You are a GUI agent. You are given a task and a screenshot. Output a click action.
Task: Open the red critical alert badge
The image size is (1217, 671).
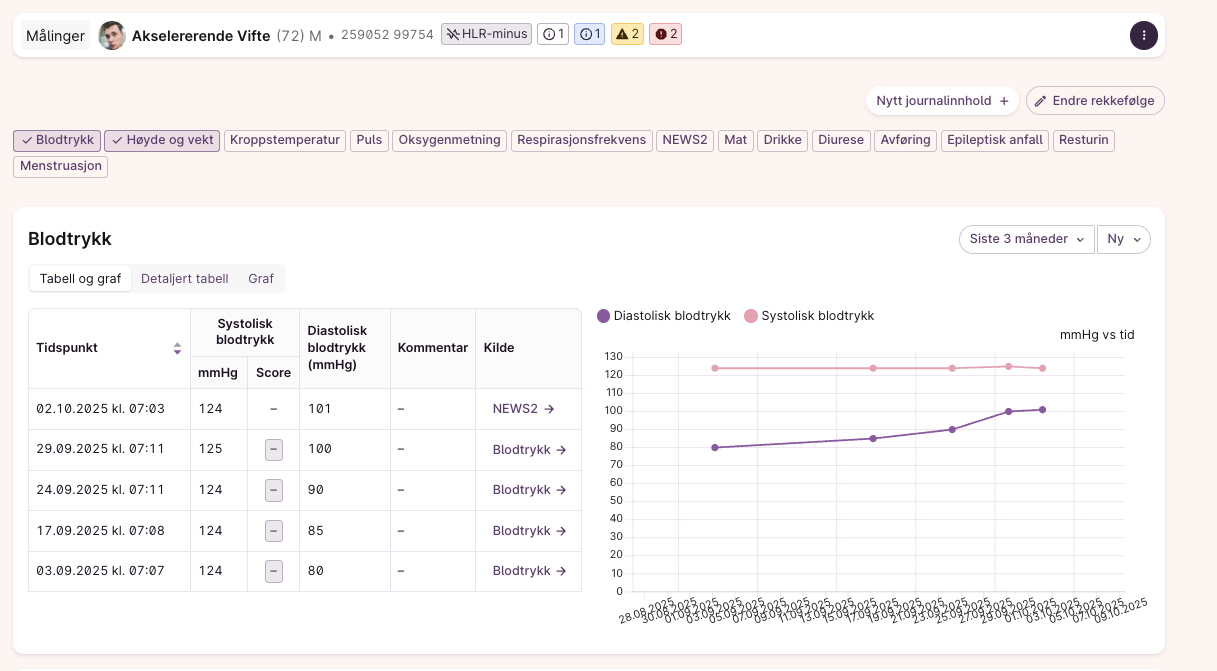665,35
